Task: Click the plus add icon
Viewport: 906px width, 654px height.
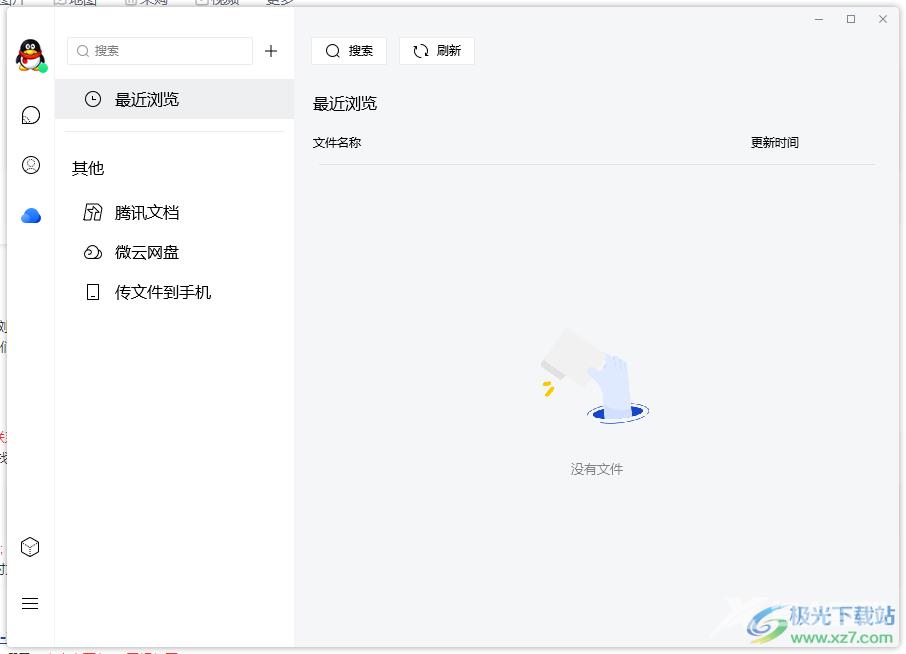Action: tap(271, 51)
